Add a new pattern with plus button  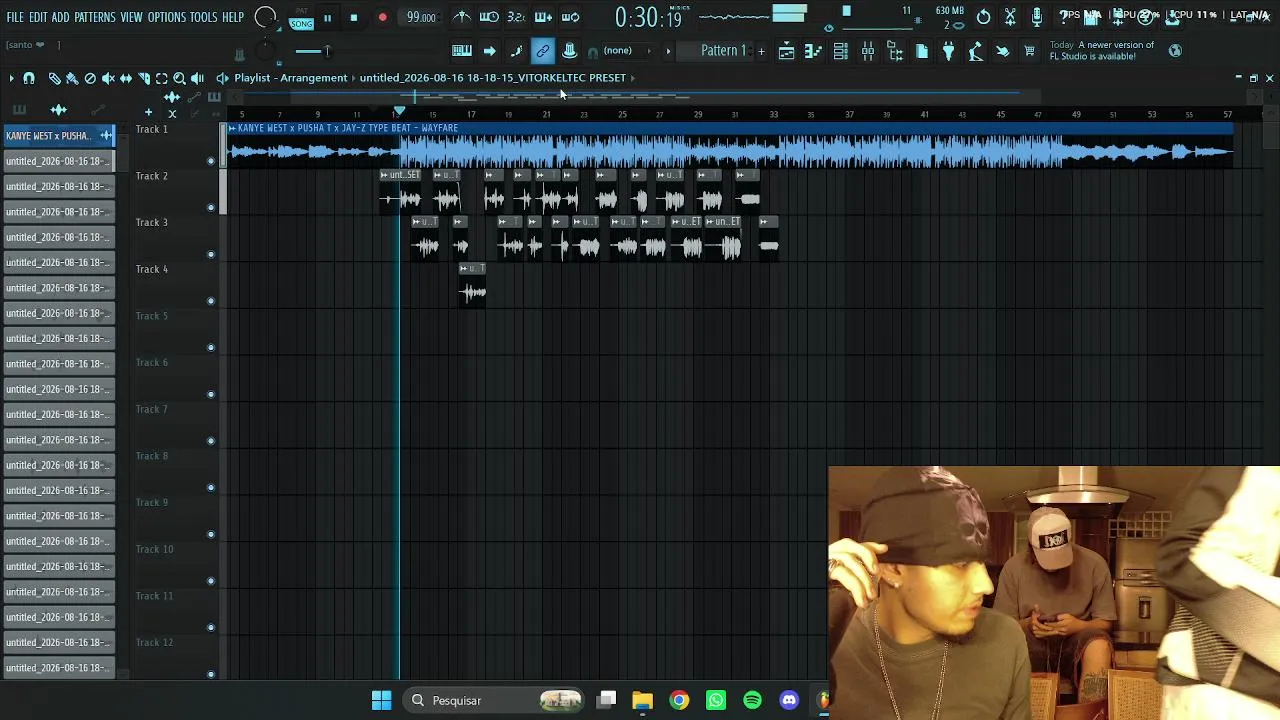pos(761,51)
